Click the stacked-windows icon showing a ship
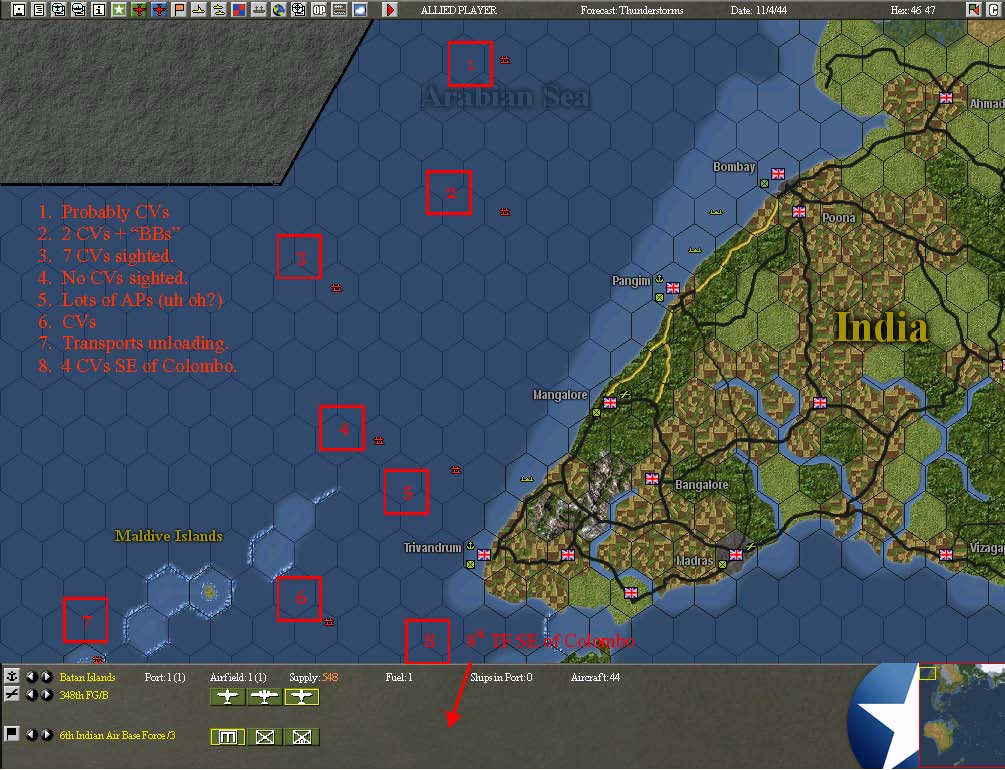 (x=78, y=10)
